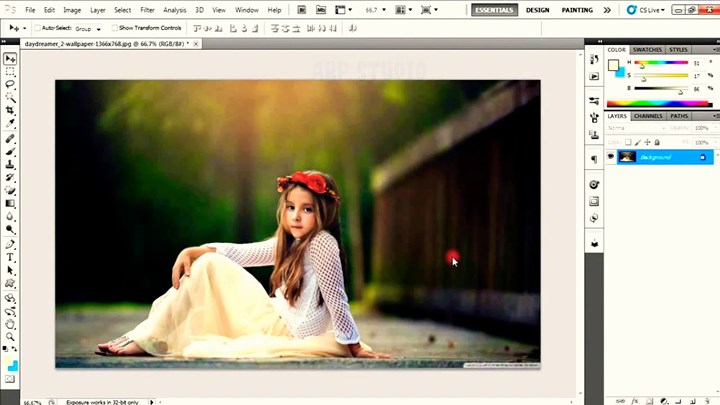Enable the Auto-Select checkbox
Screen dimensions: 720x405
[x=37, y=28]
